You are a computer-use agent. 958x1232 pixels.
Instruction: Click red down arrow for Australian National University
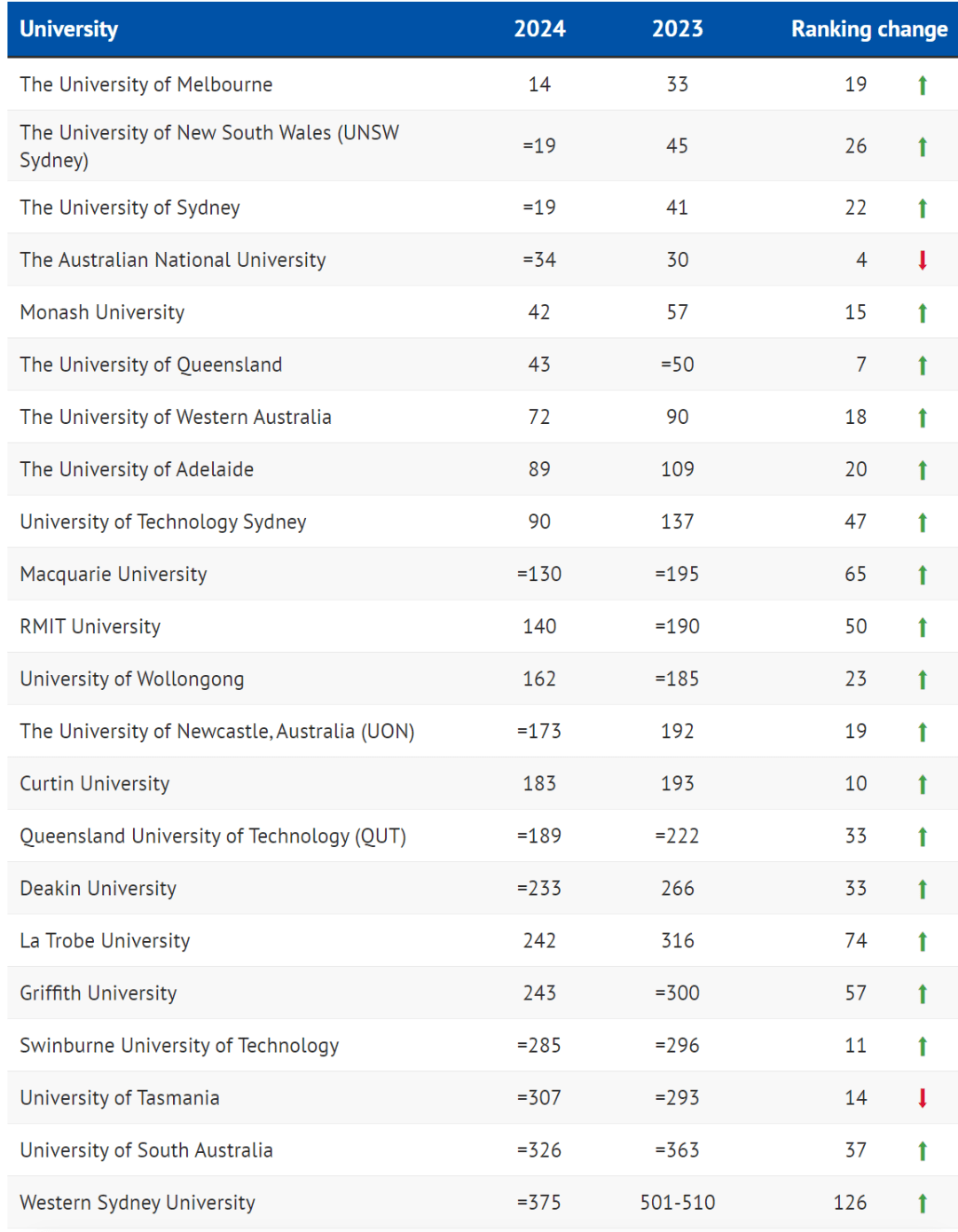pyautogui.click(x=923, y=260)
